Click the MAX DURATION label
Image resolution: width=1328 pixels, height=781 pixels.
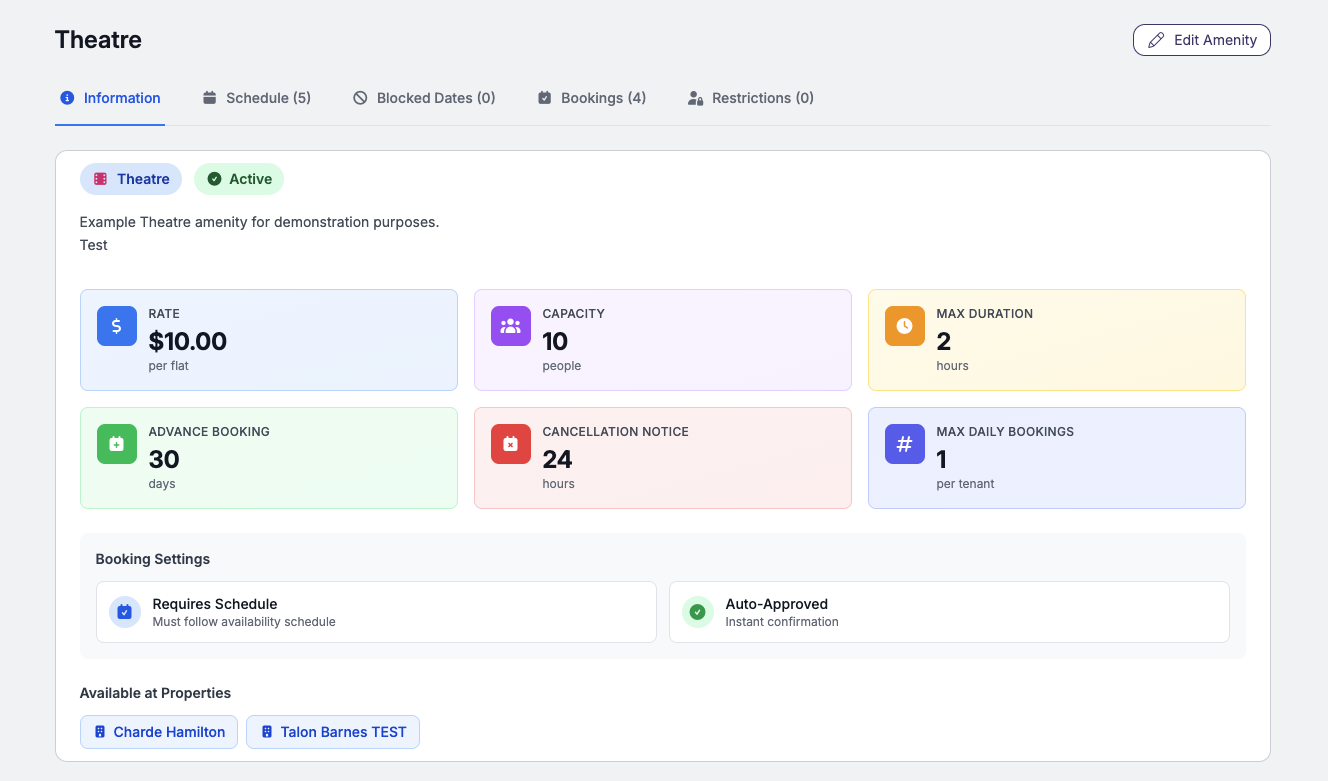[x=985, y=314]
